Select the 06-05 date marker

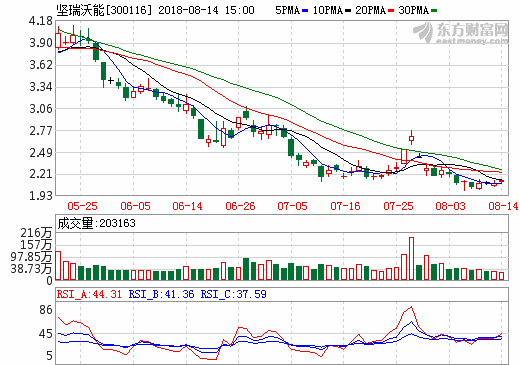135,206
